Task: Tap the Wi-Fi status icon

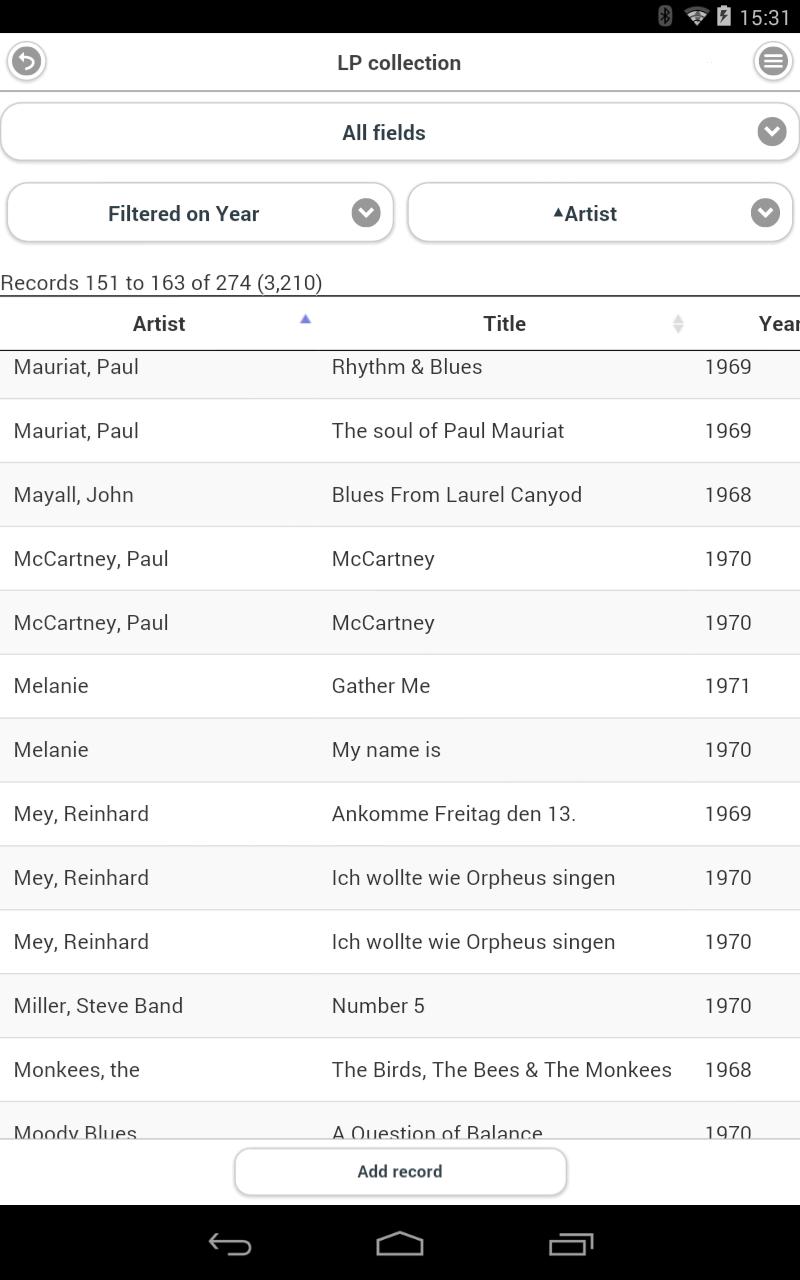Action: pyautogui.click(x=696, y=16)
